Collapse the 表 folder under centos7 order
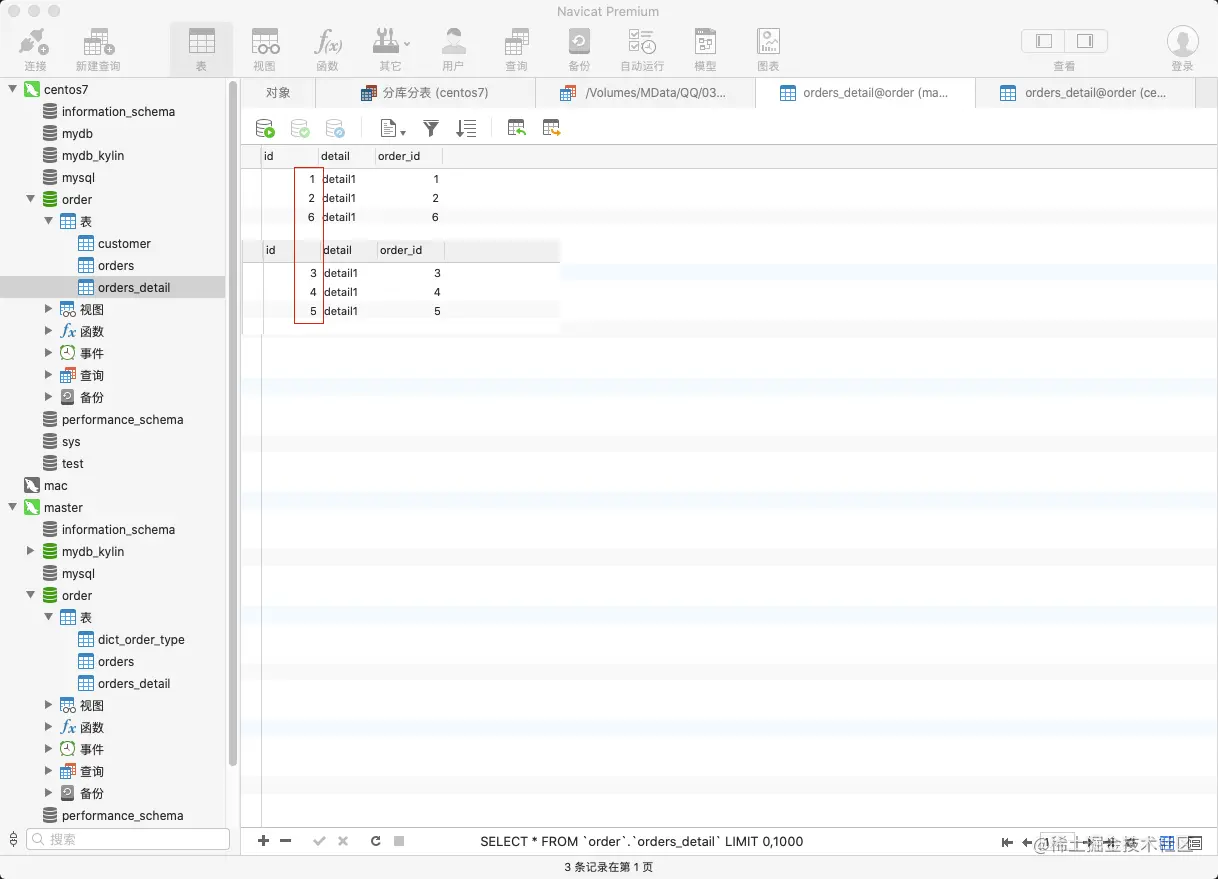The width and height of the screenshot is (1218, 879). pos(48,221)
